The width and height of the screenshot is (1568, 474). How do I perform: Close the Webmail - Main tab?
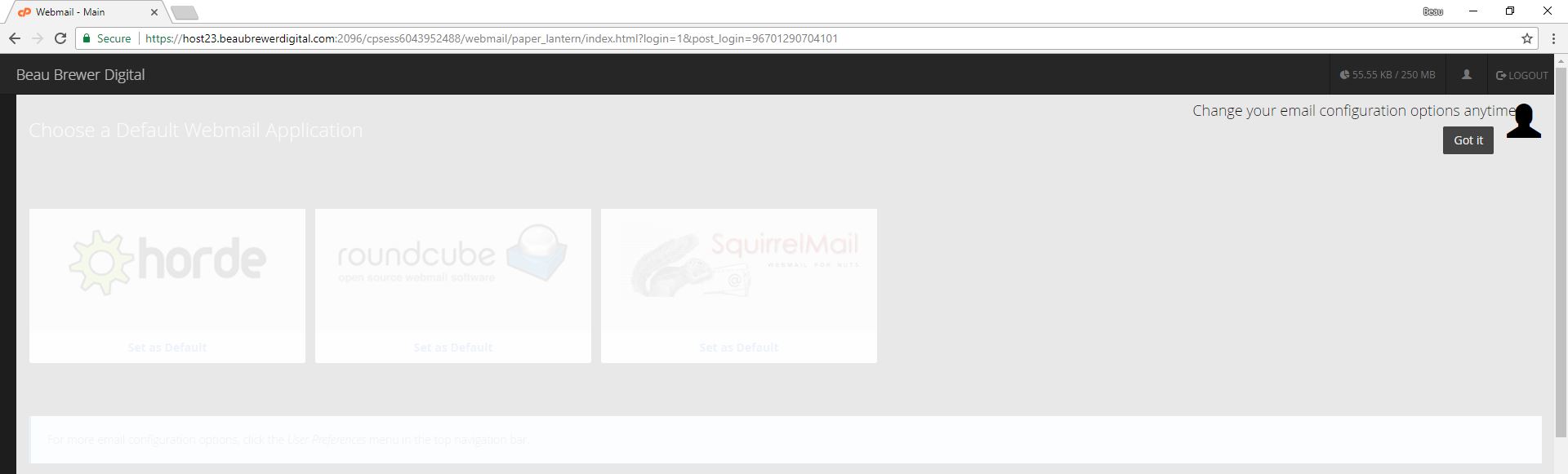(154, 12)
